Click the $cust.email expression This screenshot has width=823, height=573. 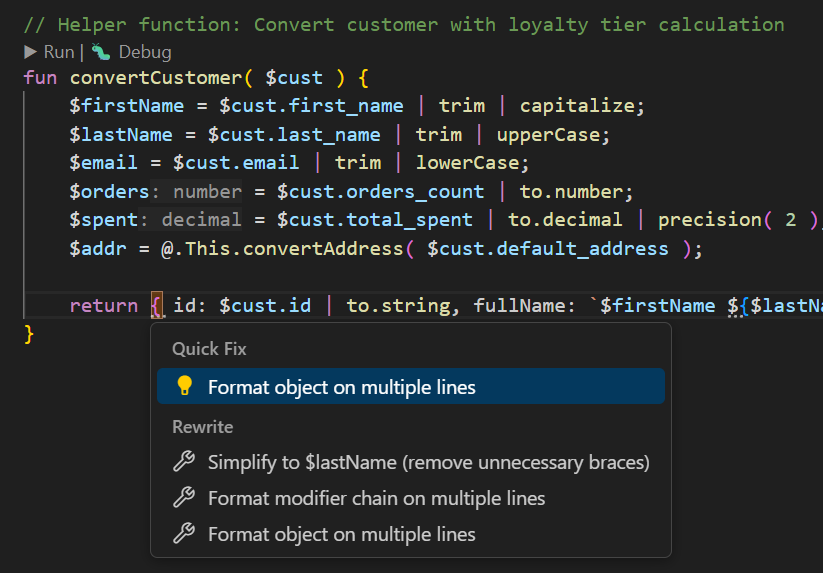pos(236,163)
